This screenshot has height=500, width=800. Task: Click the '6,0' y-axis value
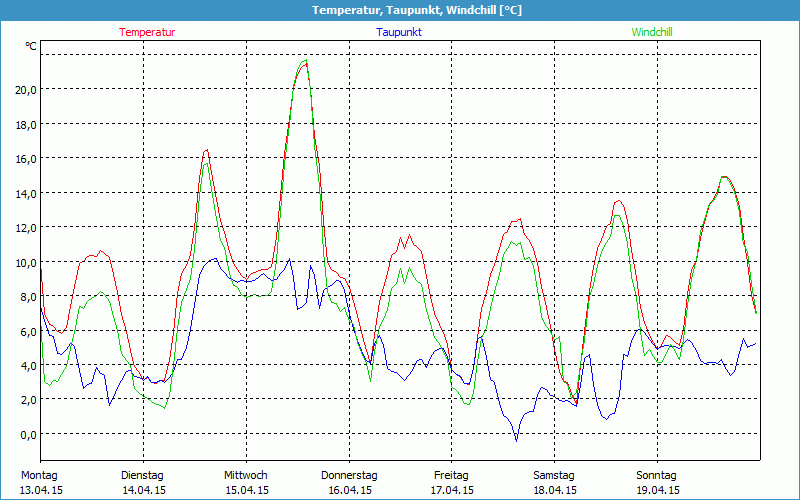point(29,331)
